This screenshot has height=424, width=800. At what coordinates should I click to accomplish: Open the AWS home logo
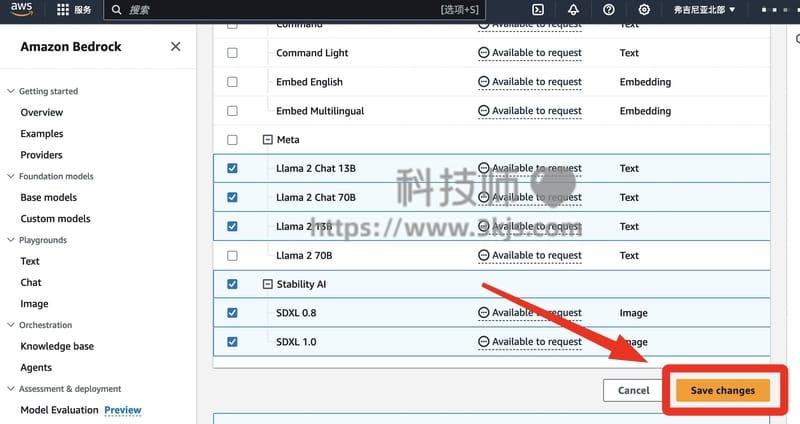click(x=21, y=9)
